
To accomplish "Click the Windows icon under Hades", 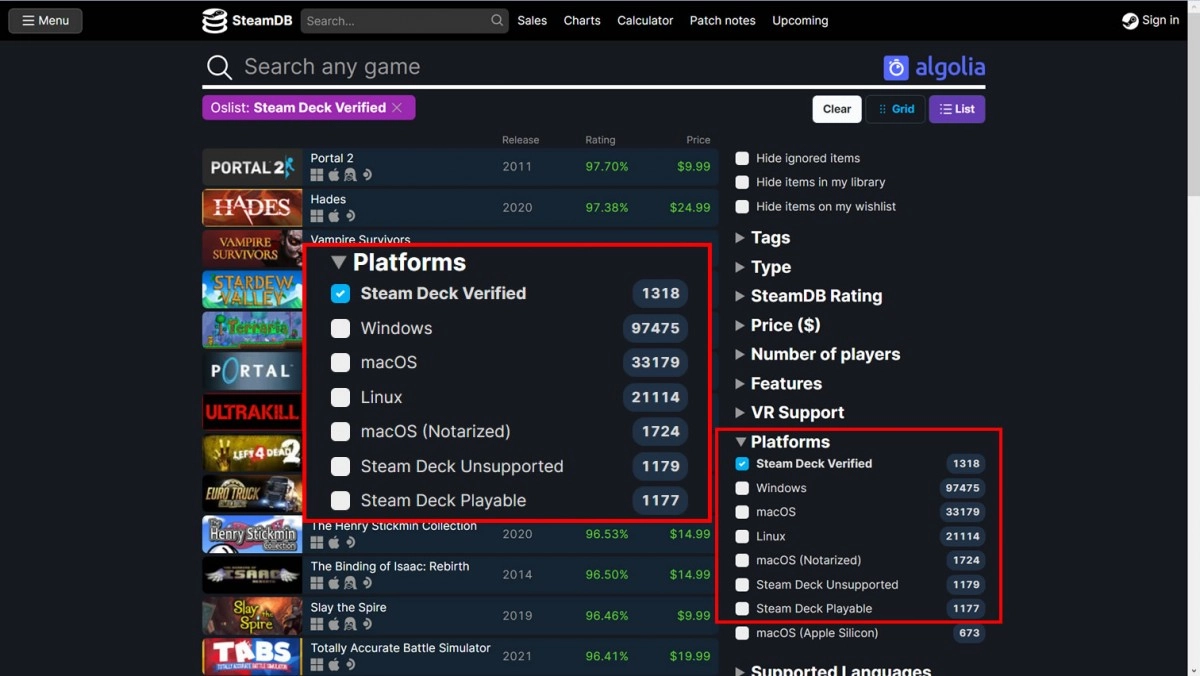I will [x=317, y=216].
